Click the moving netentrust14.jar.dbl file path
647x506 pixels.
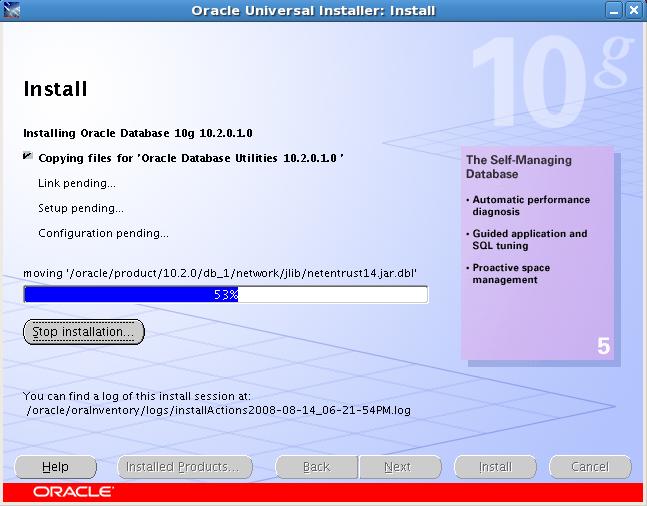(x=220, y=273)
